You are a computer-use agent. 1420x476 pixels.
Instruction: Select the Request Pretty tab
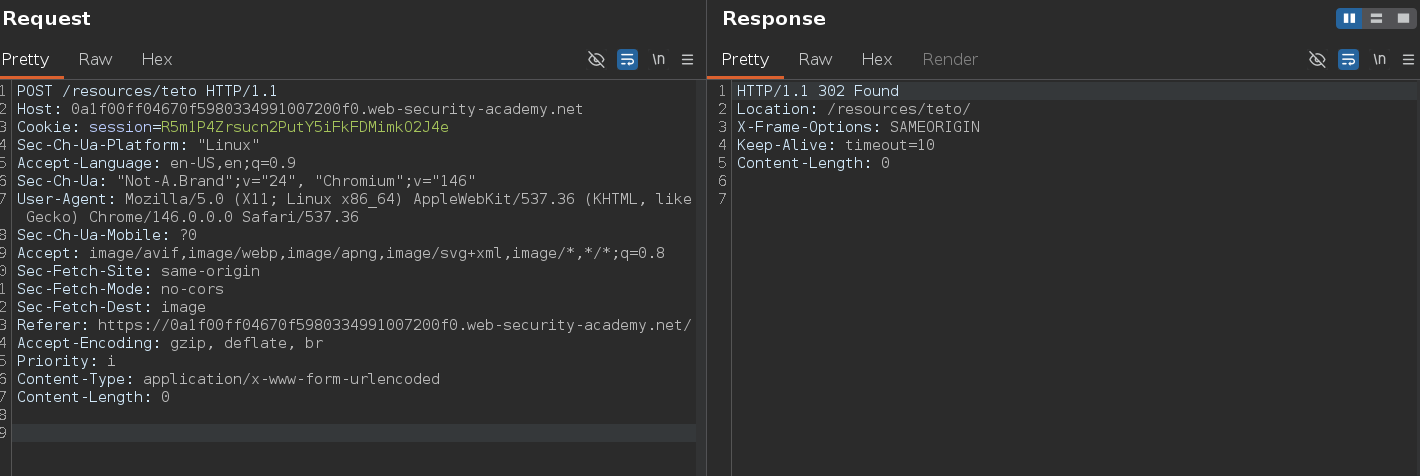(x=25, y=59)
